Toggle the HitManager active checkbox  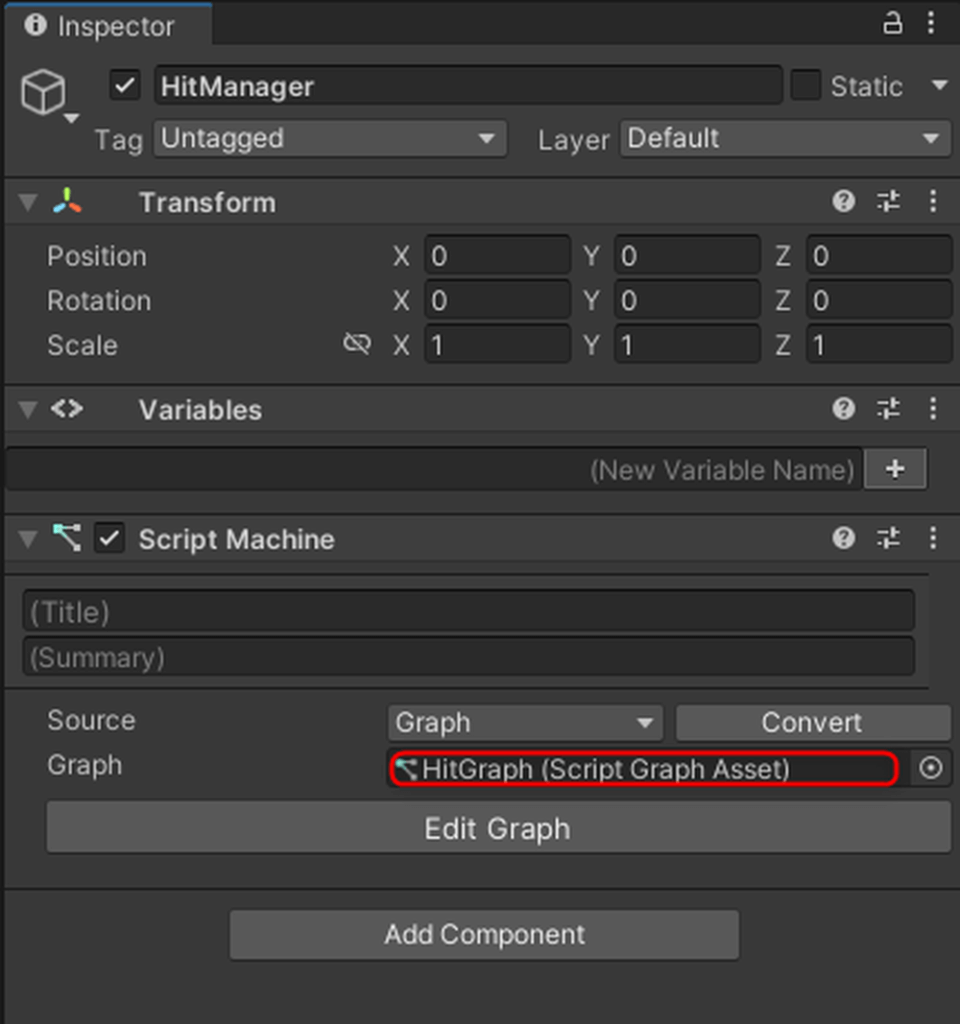click(124, 86)
